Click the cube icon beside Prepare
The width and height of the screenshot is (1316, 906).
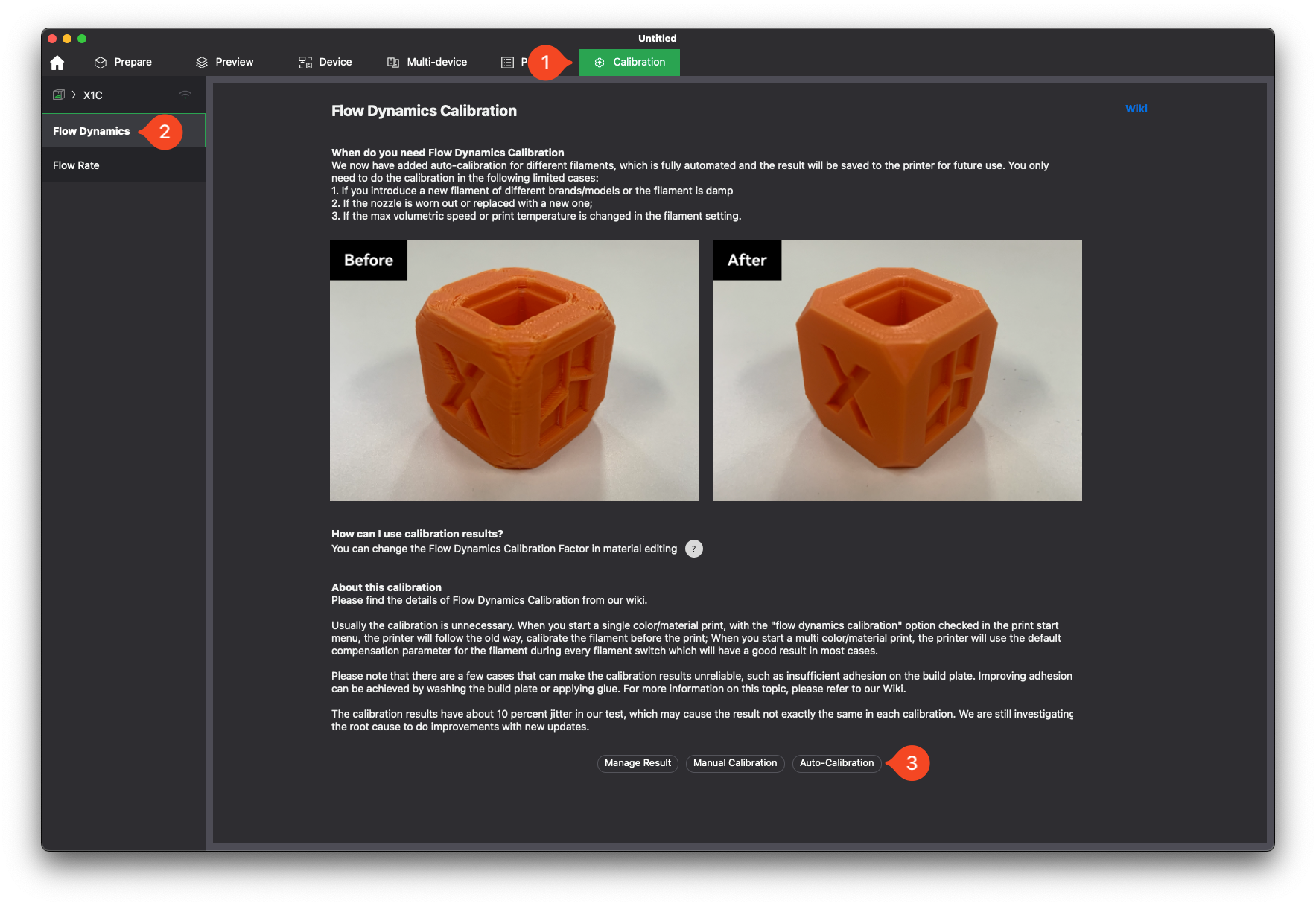click(101, 63)
